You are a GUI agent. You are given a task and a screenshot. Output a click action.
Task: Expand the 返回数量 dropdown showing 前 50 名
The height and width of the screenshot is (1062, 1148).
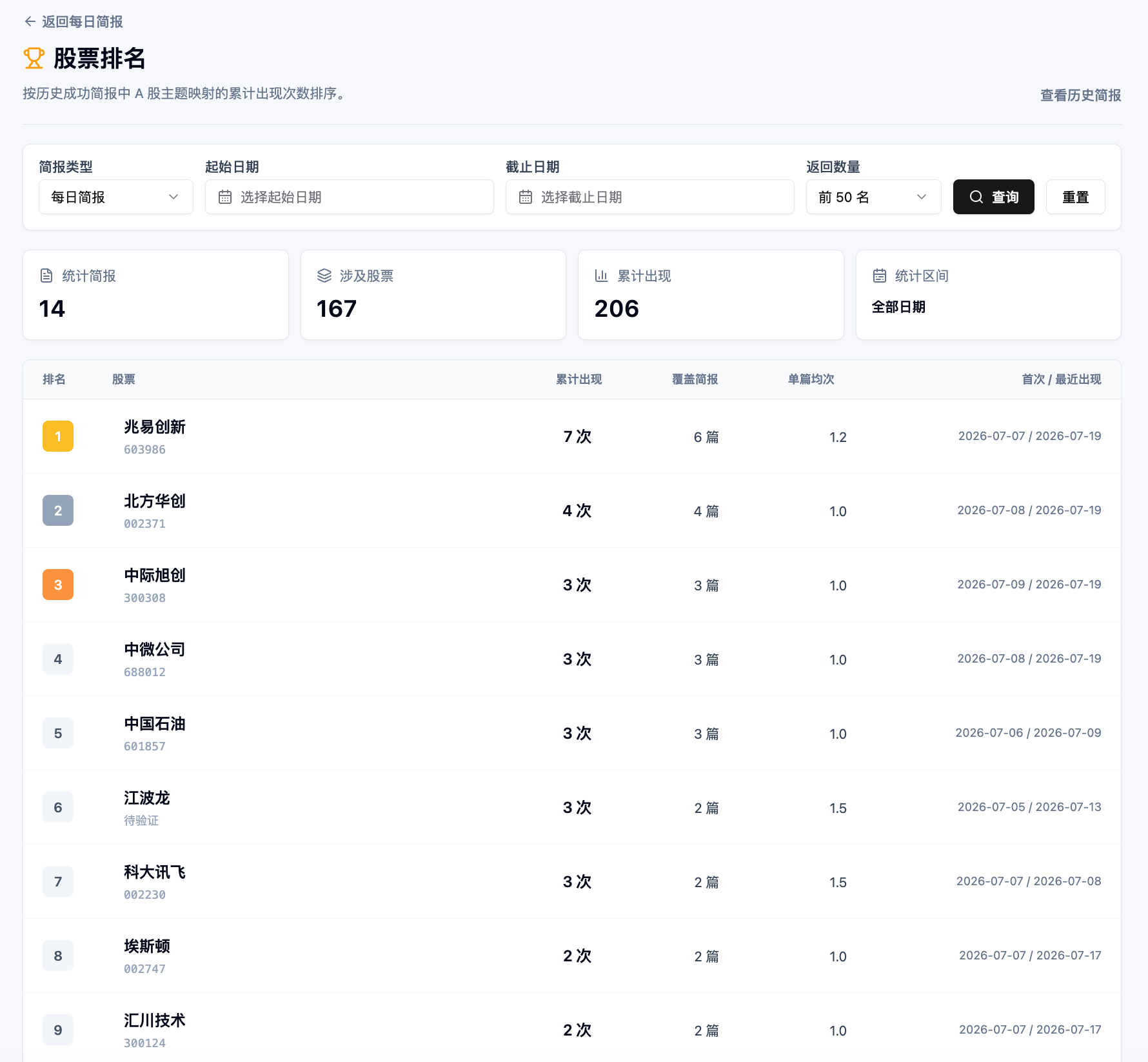pyautogui.click(x=873, y=197)
